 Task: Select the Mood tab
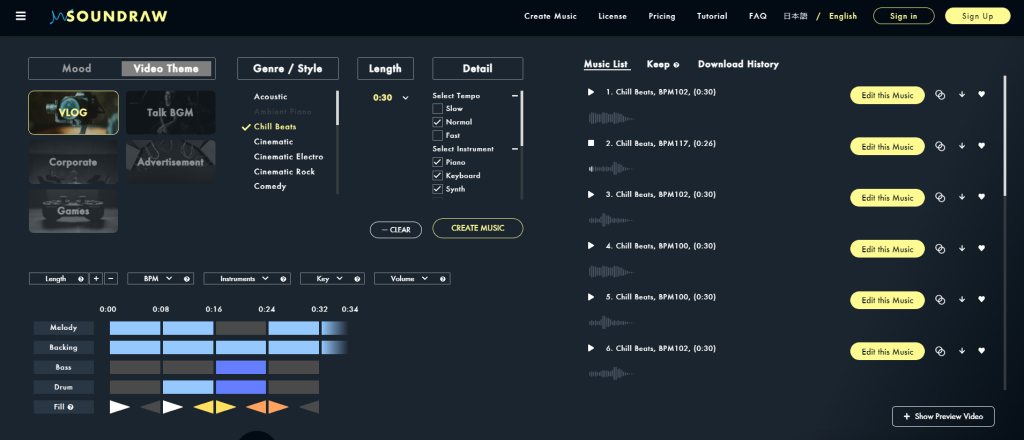point(76,69)
